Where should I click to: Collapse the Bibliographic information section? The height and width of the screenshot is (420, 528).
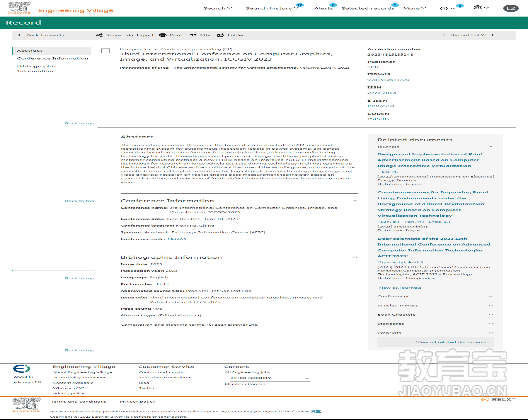click(x=355, y=257)
